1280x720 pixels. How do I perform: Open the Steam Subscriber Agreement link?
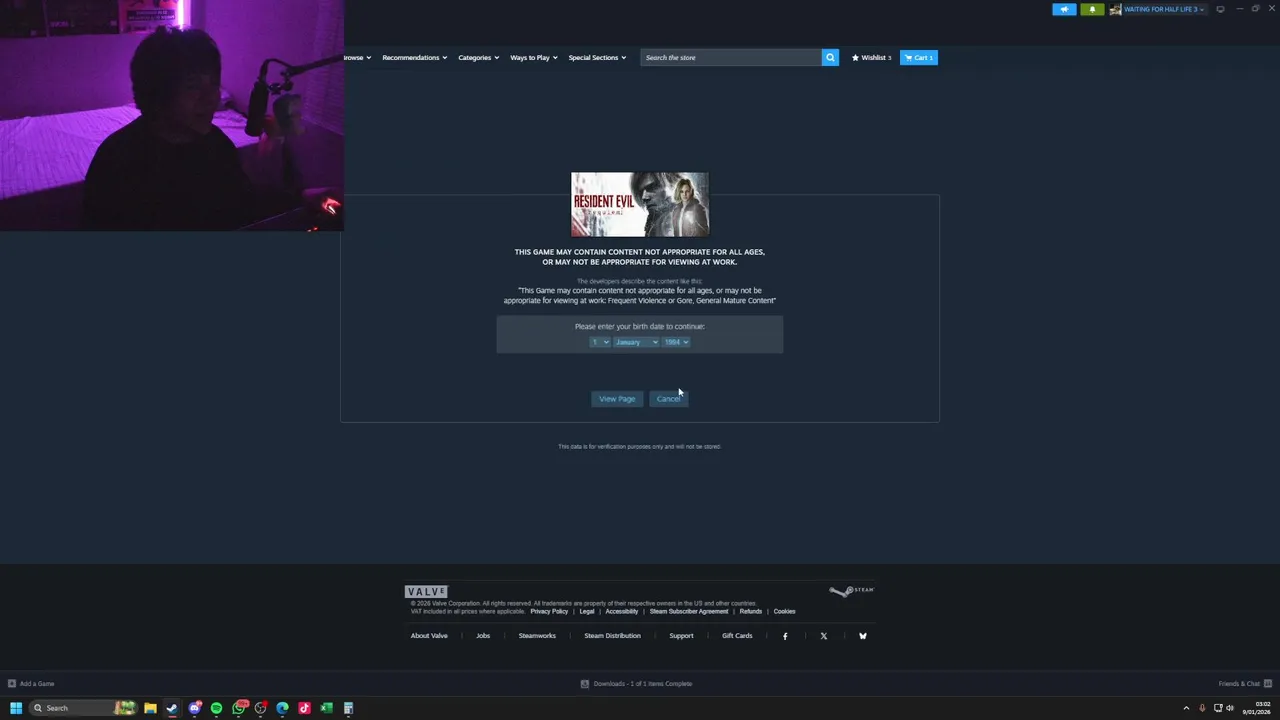(689, 611)
